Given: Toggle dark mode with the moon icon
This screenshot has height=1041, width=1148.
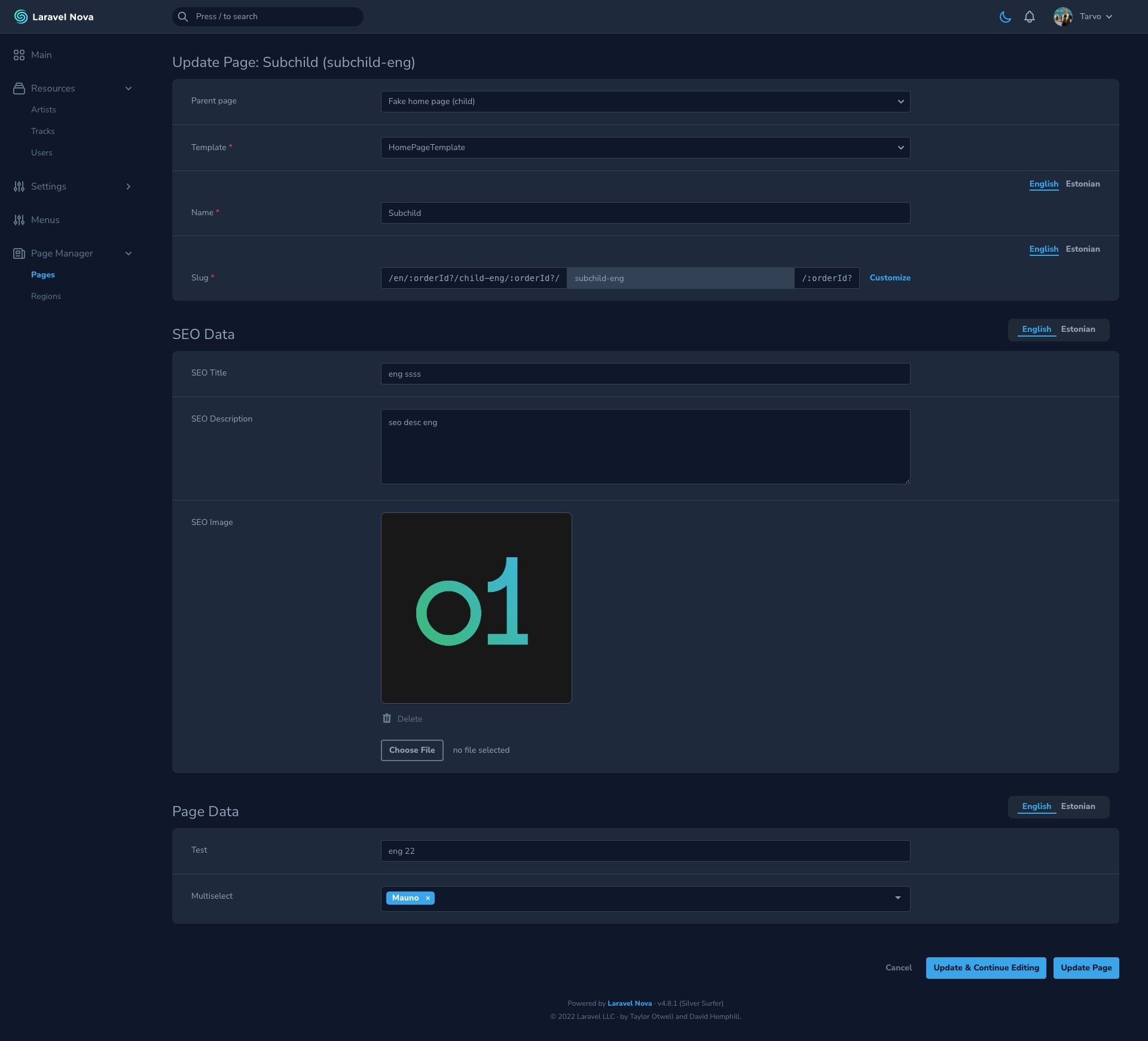Looking at the screenshot, I should (x=1004, y=16).
